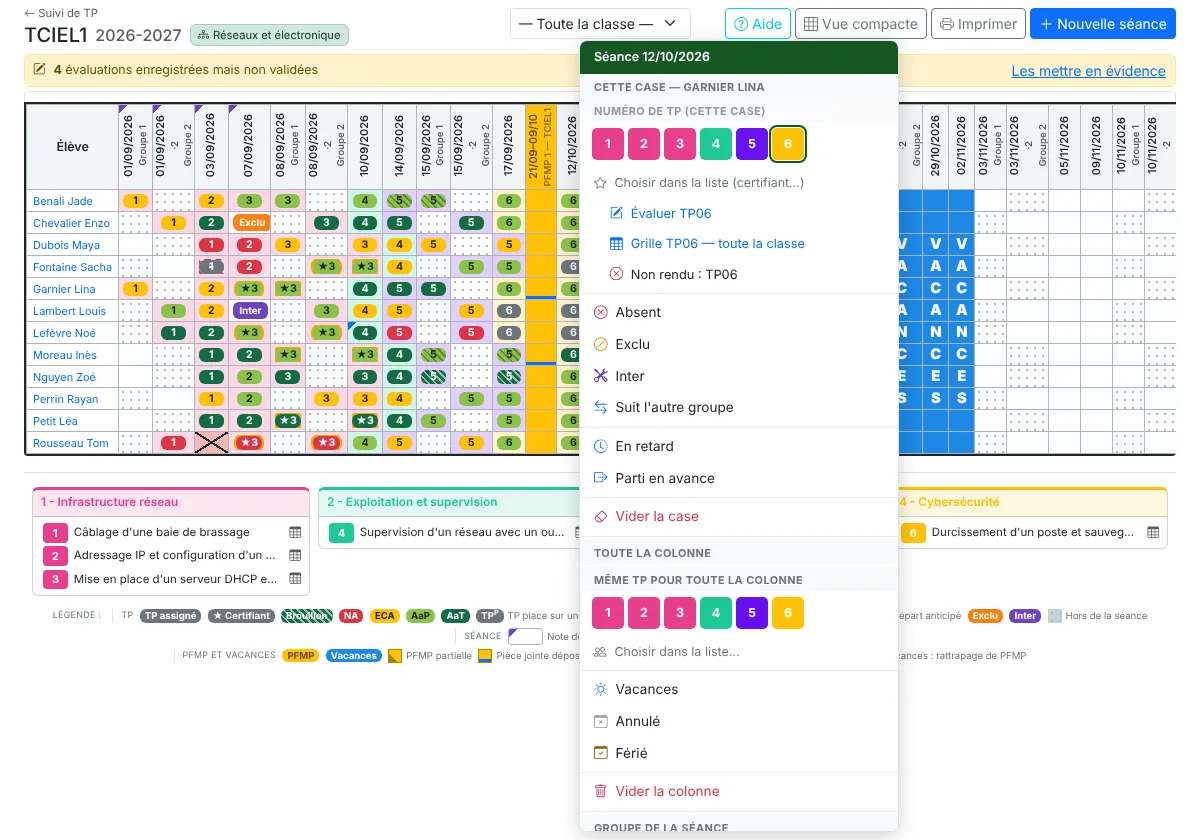The height and width of the screenshot is (840, 1200).
Task: Click the Inter chip in Lambert Louis's row
Action: pos(250,311)
